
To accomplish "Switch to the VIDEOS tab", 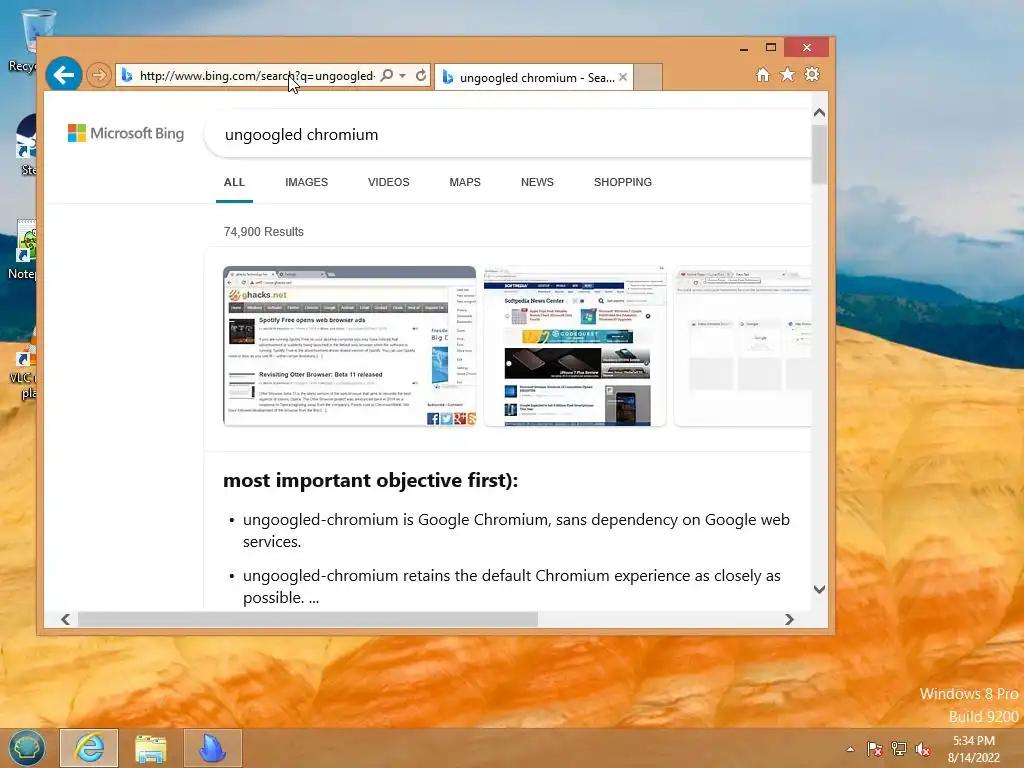I will (389, 182).
